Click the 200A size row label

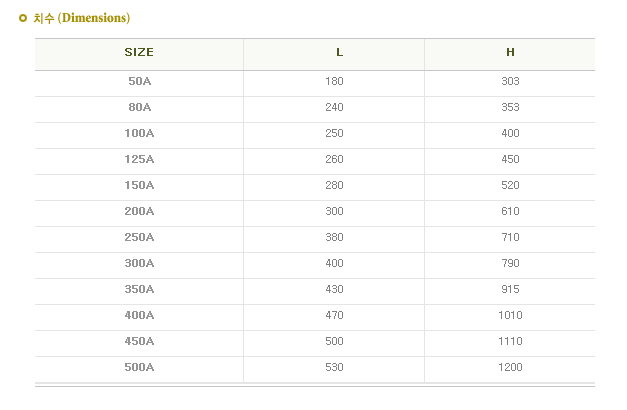click(x=139, y=211)
